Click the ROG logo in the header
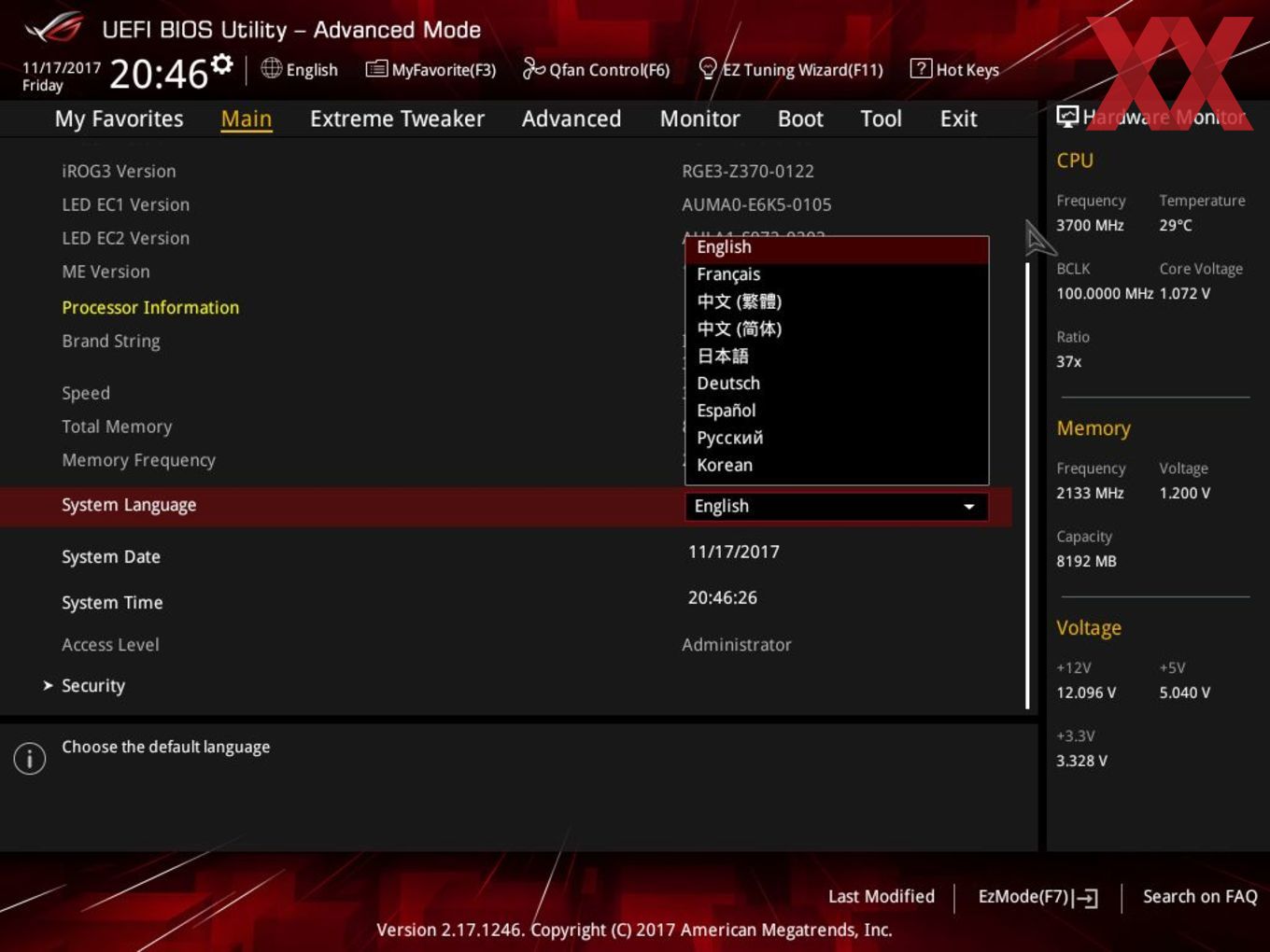 pyautogui.click(x=53, y=29)
